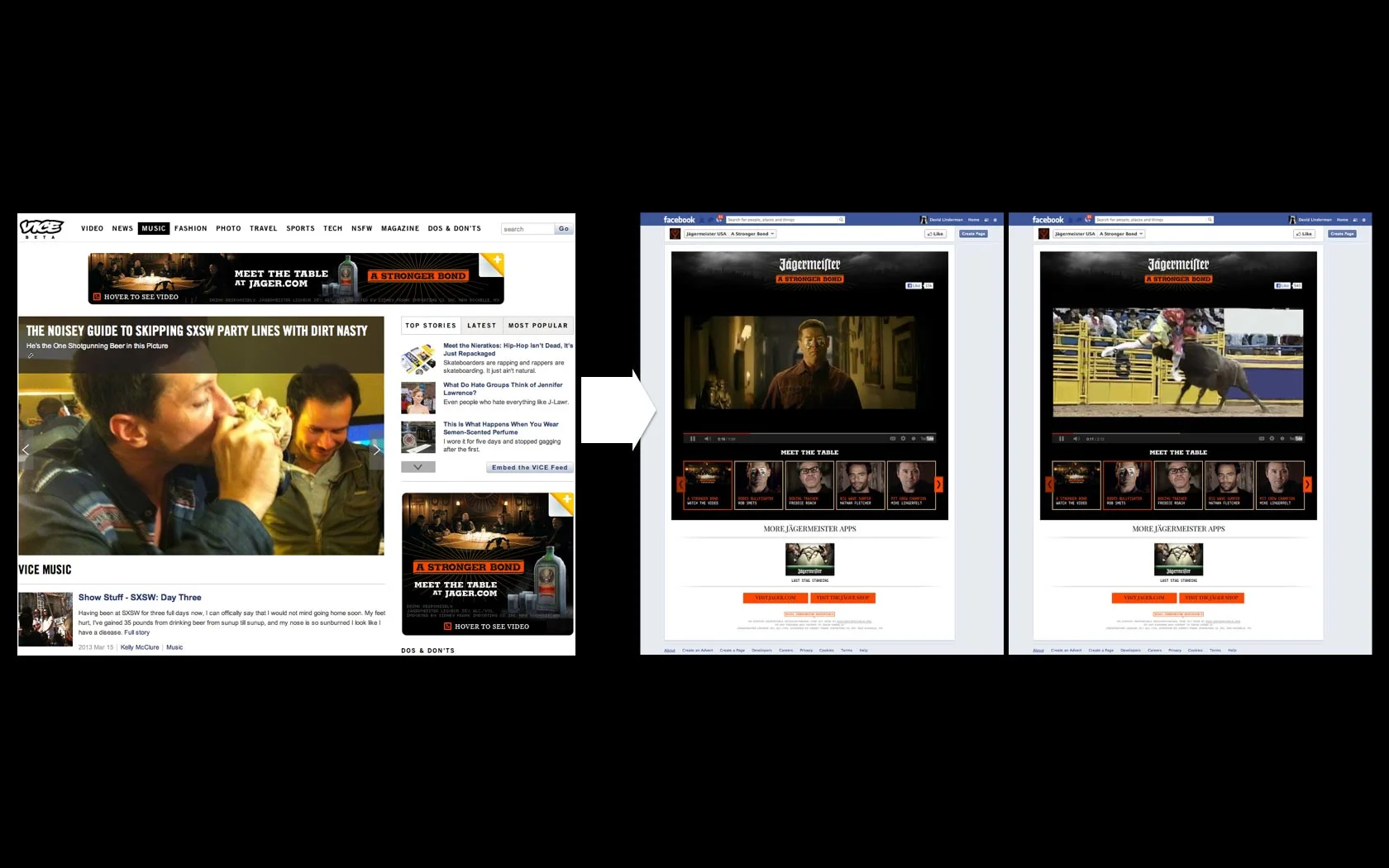This screenshot has width=1389, height=868.
Task: Click progress bar of the rodeo bull video
Action: 1178,433
